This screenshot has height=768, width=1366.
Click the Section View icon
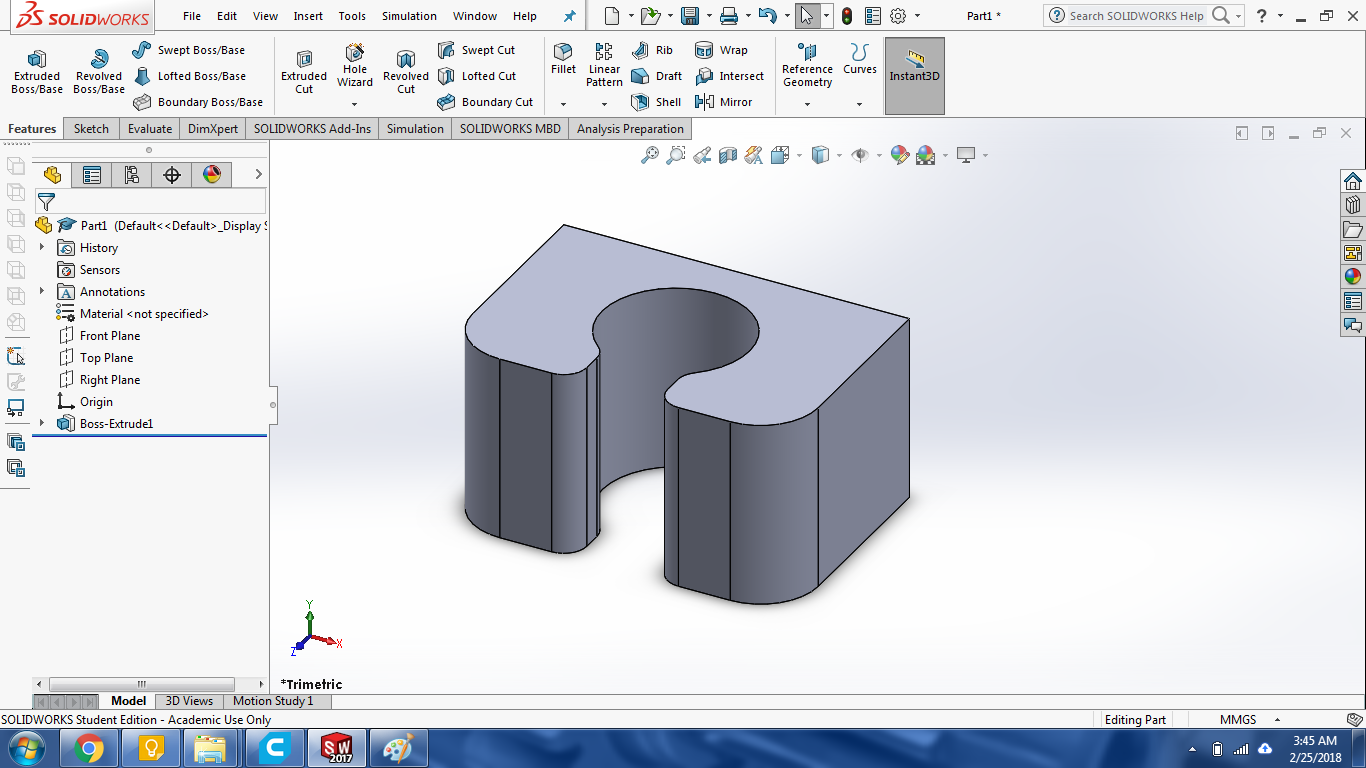[x=728, y=155]
